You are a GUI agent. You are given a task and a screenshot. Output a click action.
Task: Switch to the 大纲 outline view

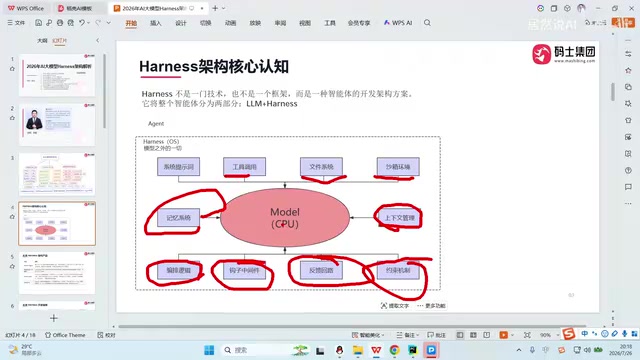click(x=42, y=41)
